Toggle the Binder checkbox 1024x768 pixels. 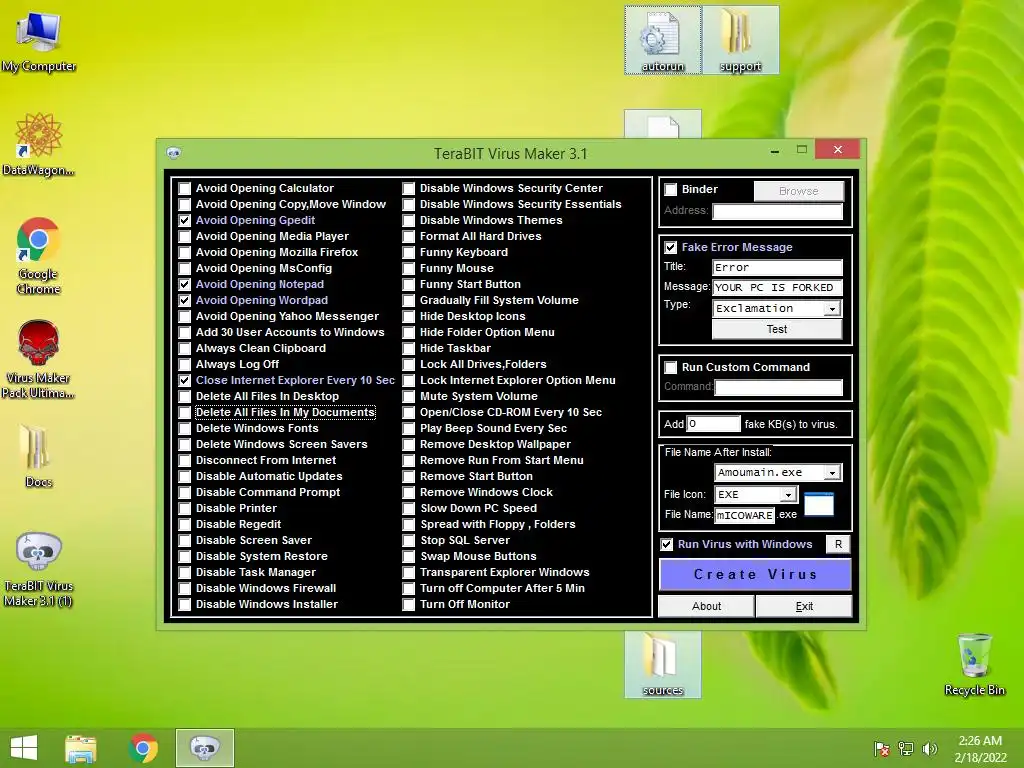(671, 189)
